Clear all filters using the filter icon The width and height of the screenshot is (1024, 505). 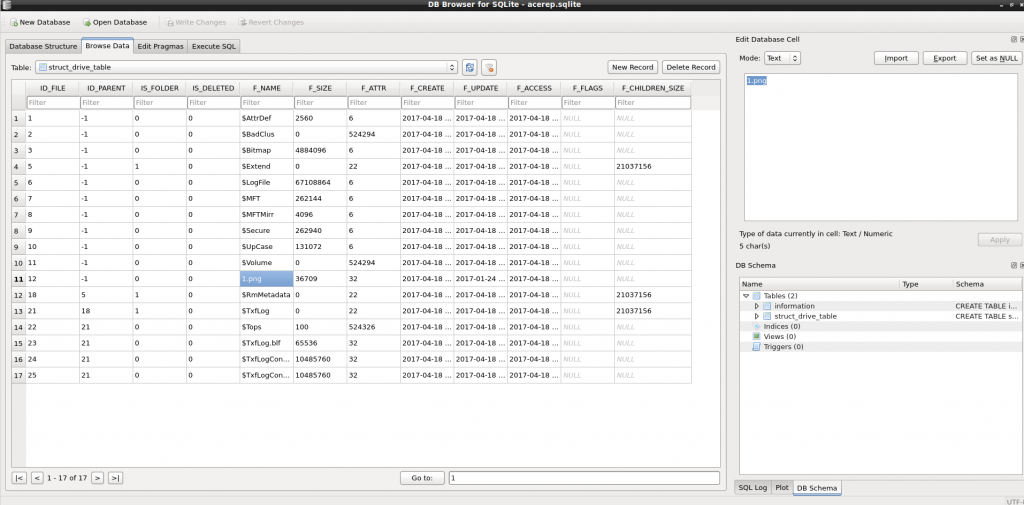(489, 67)
